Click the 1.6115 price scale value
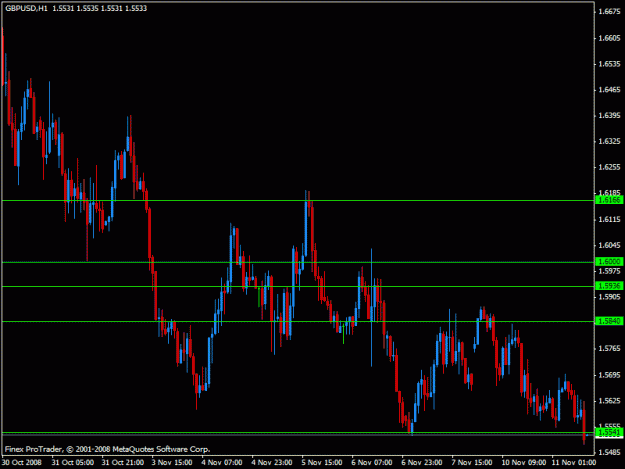The width and height of the screenshot is (625, 469). [609, 220]
